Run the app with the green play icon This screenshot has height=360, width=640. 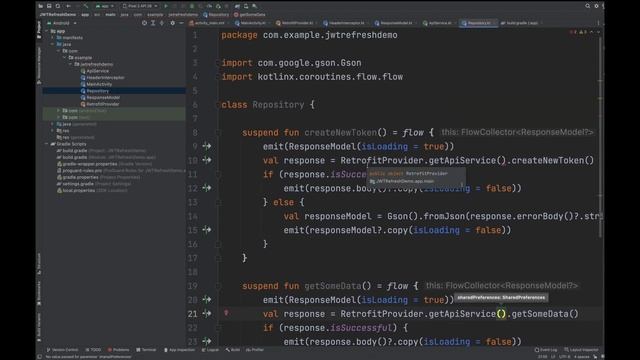point(166,6)
